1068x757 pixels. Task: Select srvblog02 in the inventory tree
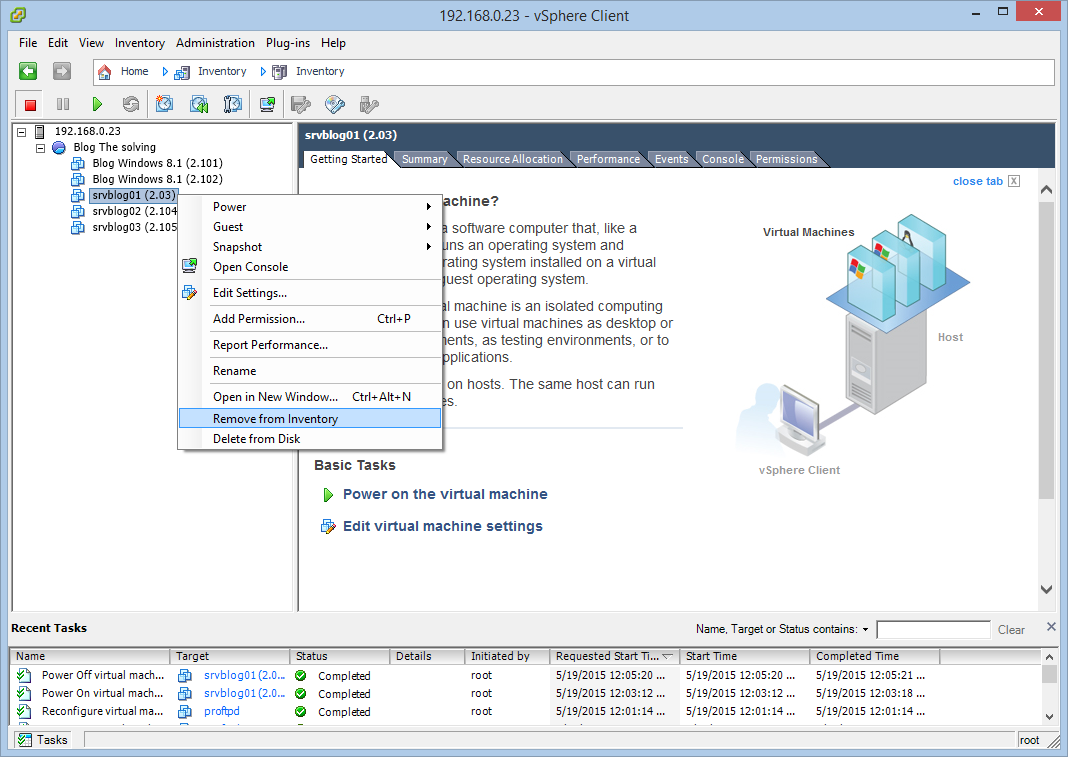pos(134,211)
